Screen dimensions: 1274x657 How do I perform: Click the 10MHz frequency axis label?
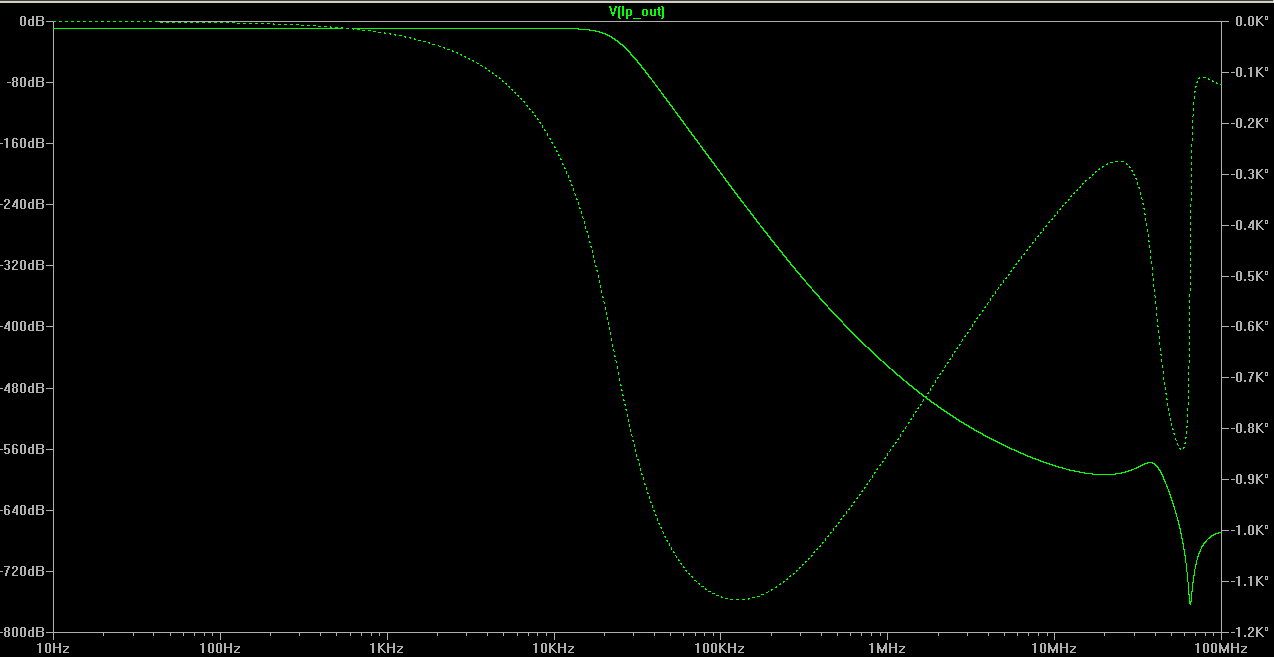click(x=1054, y=648)
